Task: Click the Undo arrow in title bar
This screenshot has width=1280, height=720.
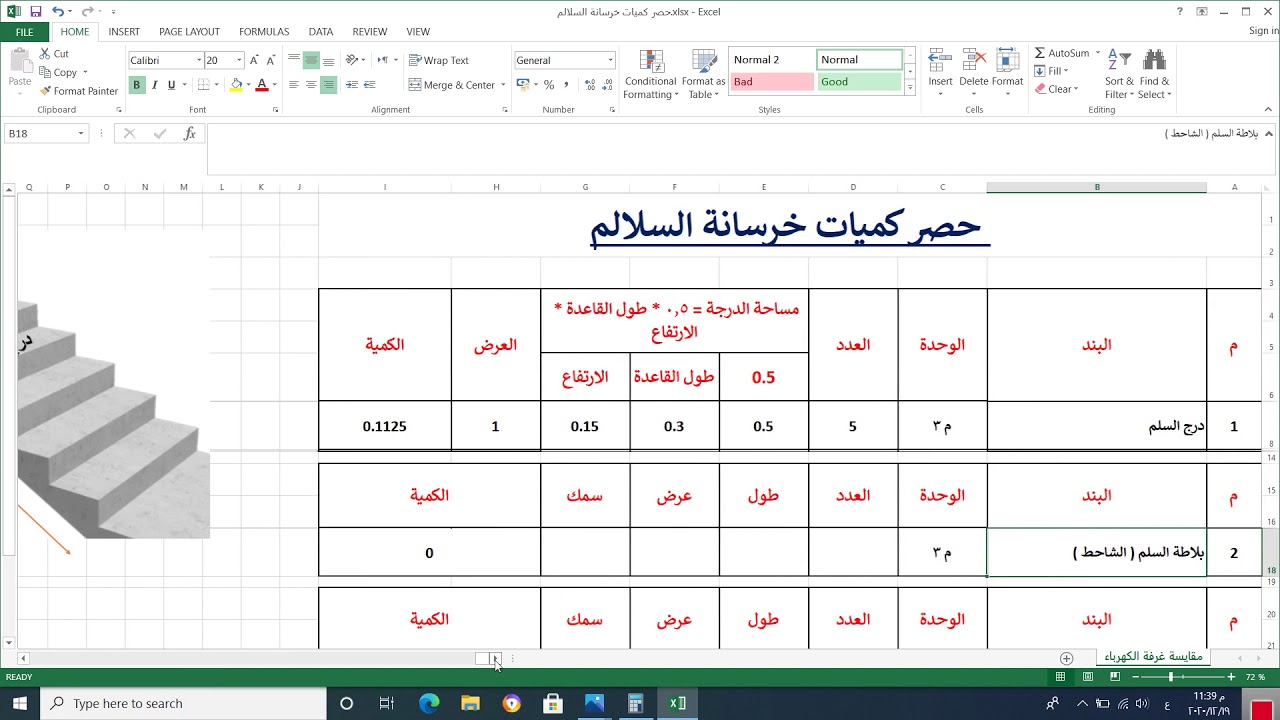Action: 57,12
